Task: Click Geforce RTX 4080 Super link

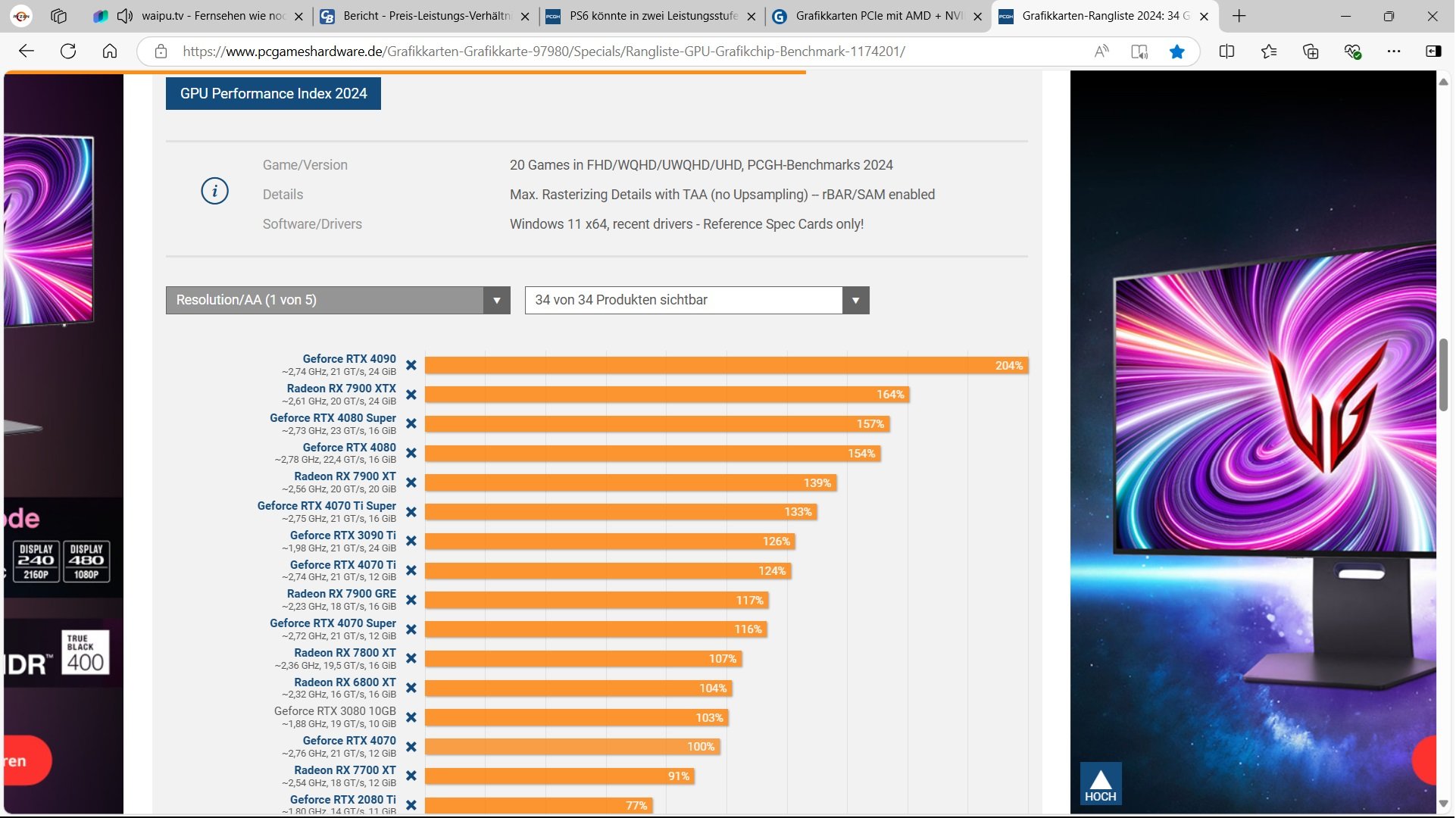Action: pos(333,418)
